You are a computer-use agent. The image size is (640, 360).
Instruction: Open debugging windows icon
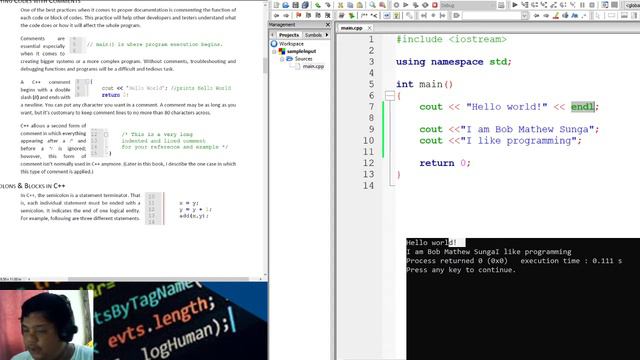[x=604, y=5]
